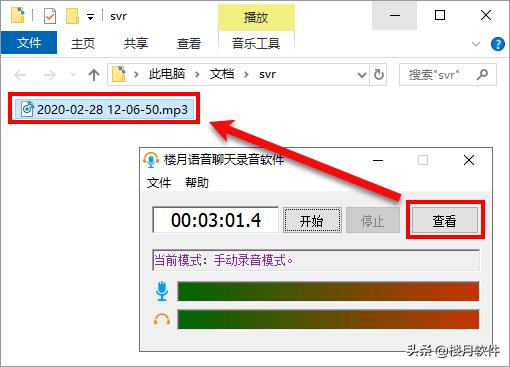Click the 00:03:01.4 recording timer display
The width and height of the screenshot is (510, 367).
216,220
